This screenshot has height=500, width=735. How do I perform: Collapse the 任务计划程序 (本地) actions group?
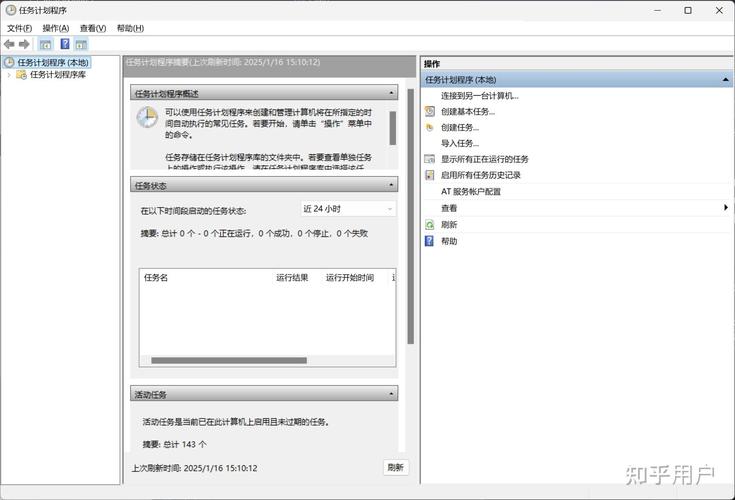(725, 80)
